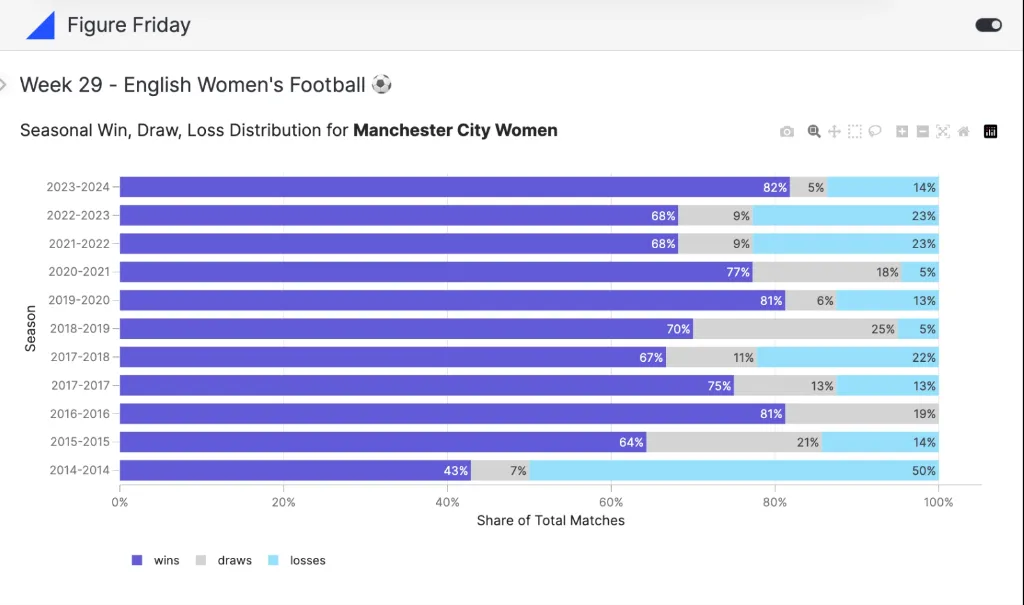The width and height of the screenshot is (1024, 605).
Task: Expand the left sidebar chevron
Action: click(x=4, y=85)
